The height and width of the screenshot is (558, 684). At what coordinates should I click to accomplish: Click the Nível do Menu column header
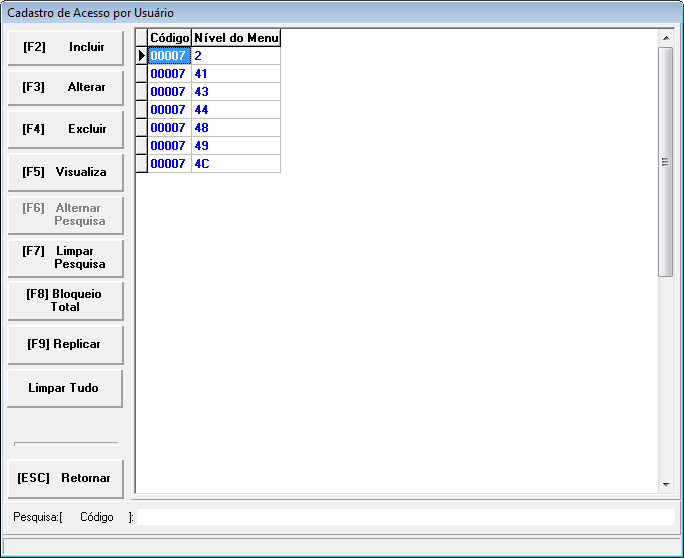(x=236, y=38)
